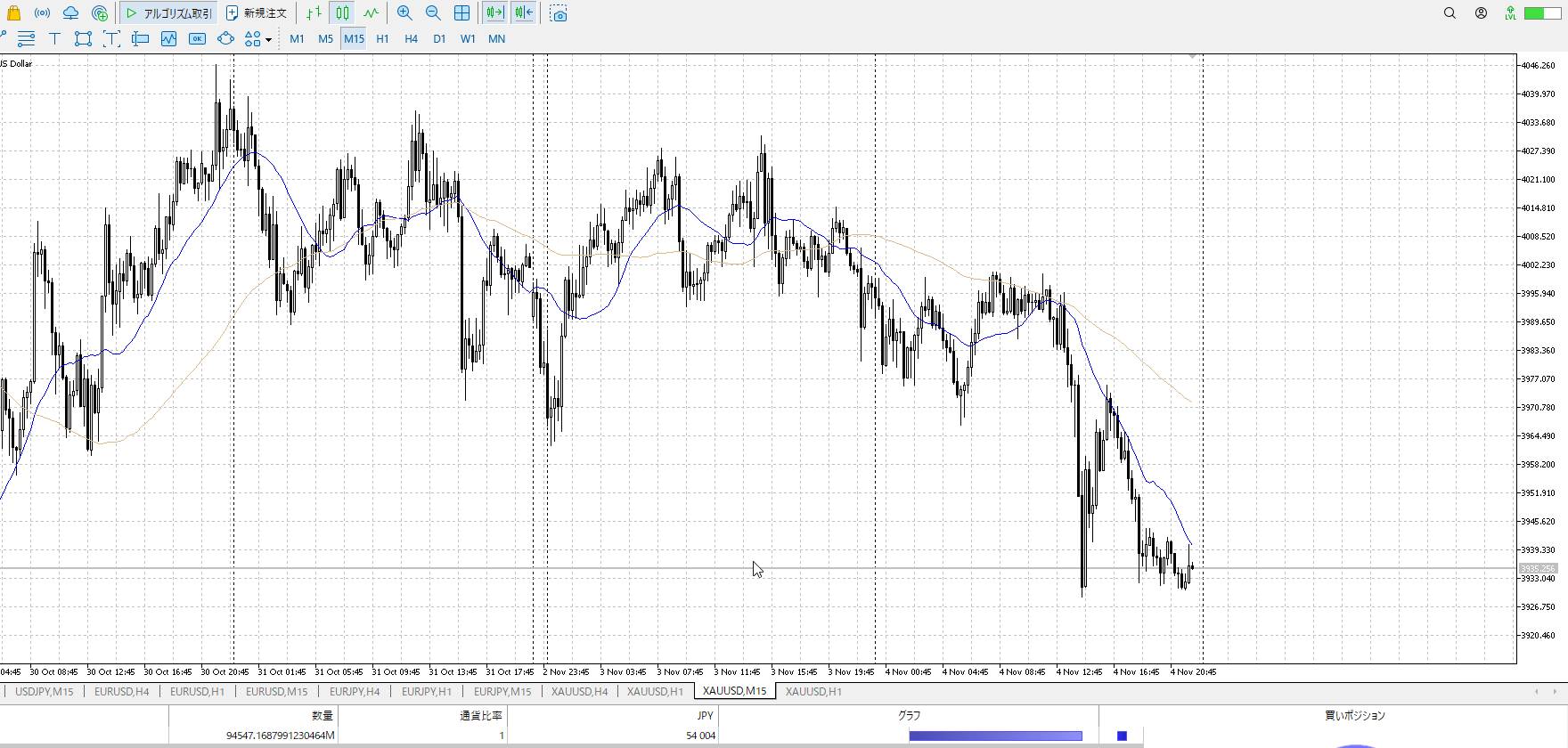Open the market shopping bag icon
This screenshot has width=1568, height=748.
(x=13, y=13)
